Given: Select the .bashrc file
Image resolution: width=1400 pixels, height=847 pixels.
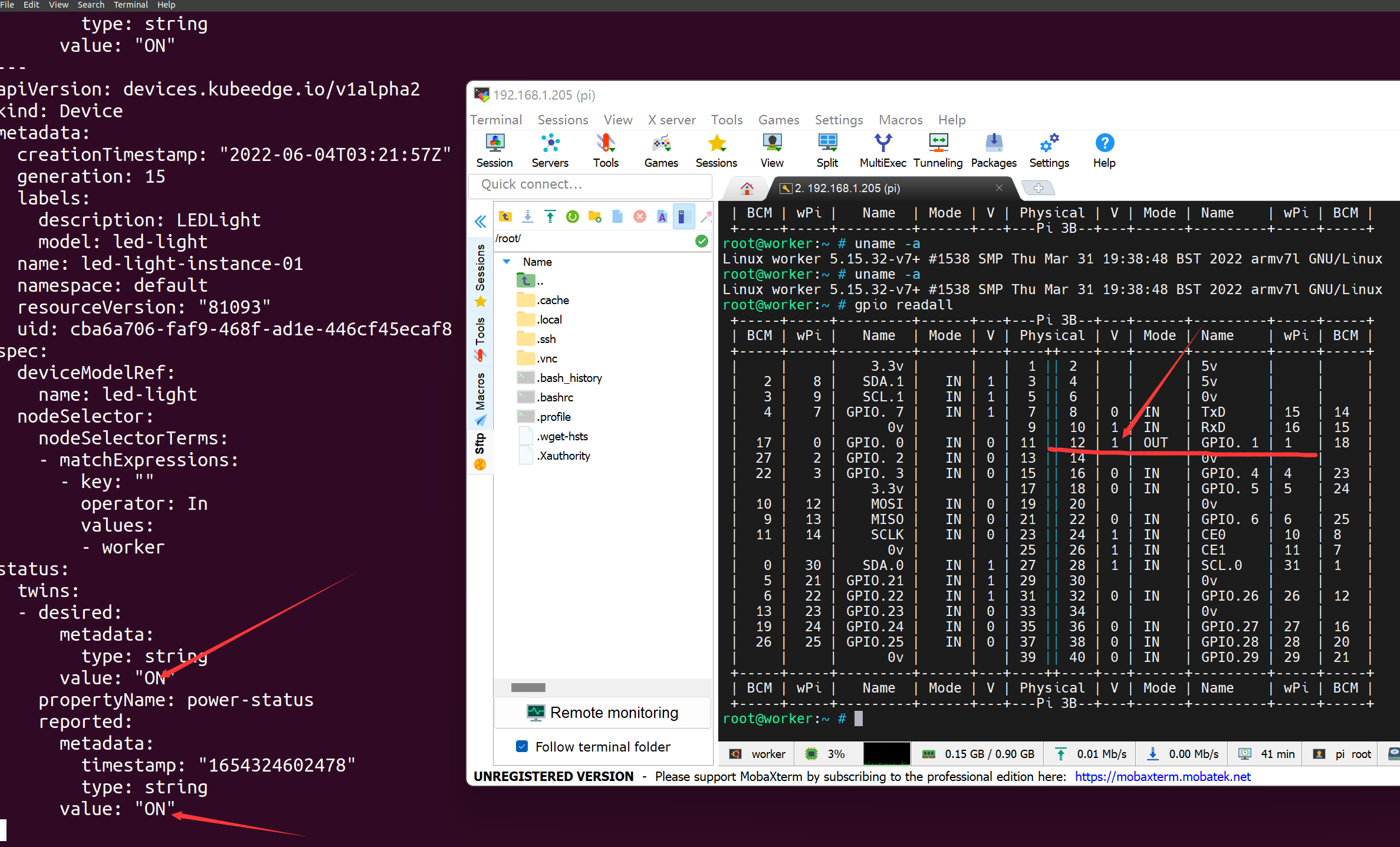Looking at the screenshot, I should point(545,397).
